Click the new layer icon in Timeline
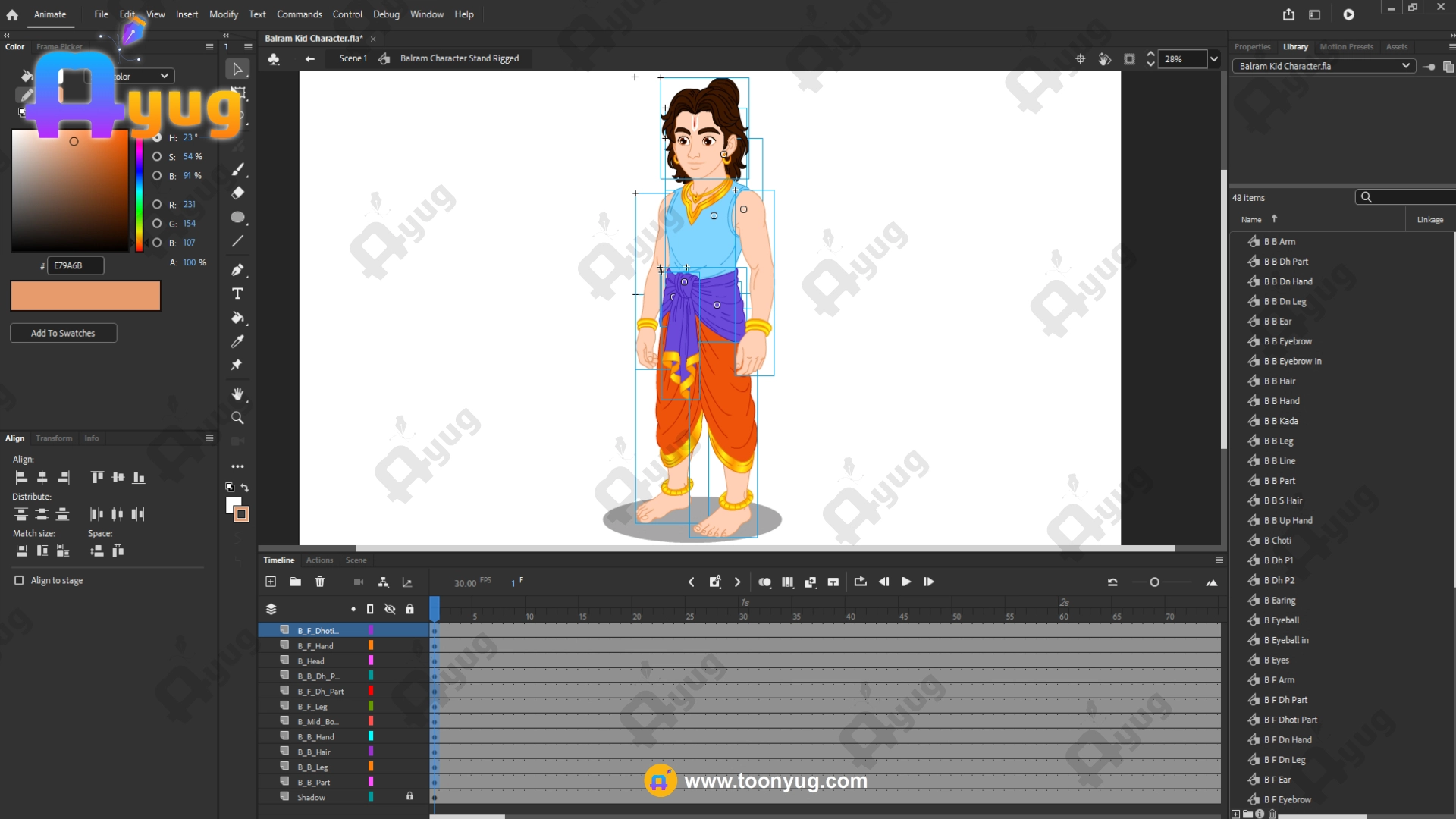The height and width of the screenshot is (819, 1456). (x=271, y=582)
